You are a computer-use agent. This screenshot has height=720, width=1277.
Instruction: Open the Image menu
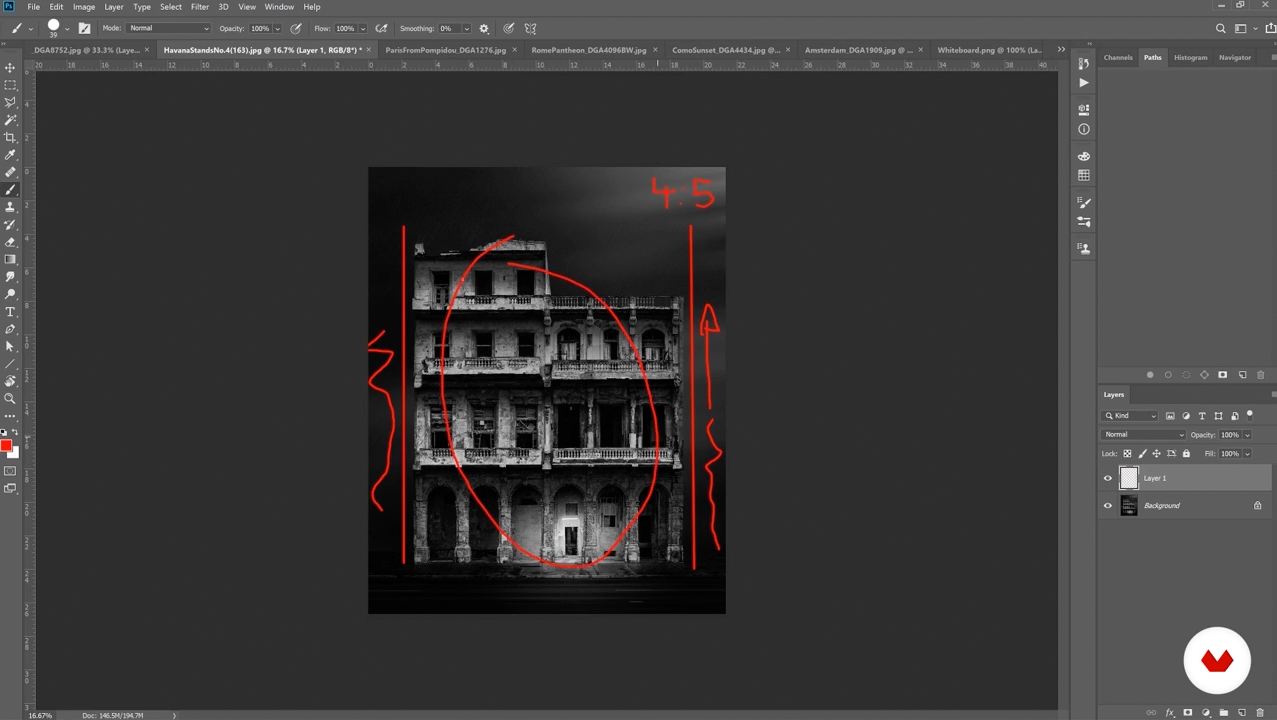tap(84, 7)
